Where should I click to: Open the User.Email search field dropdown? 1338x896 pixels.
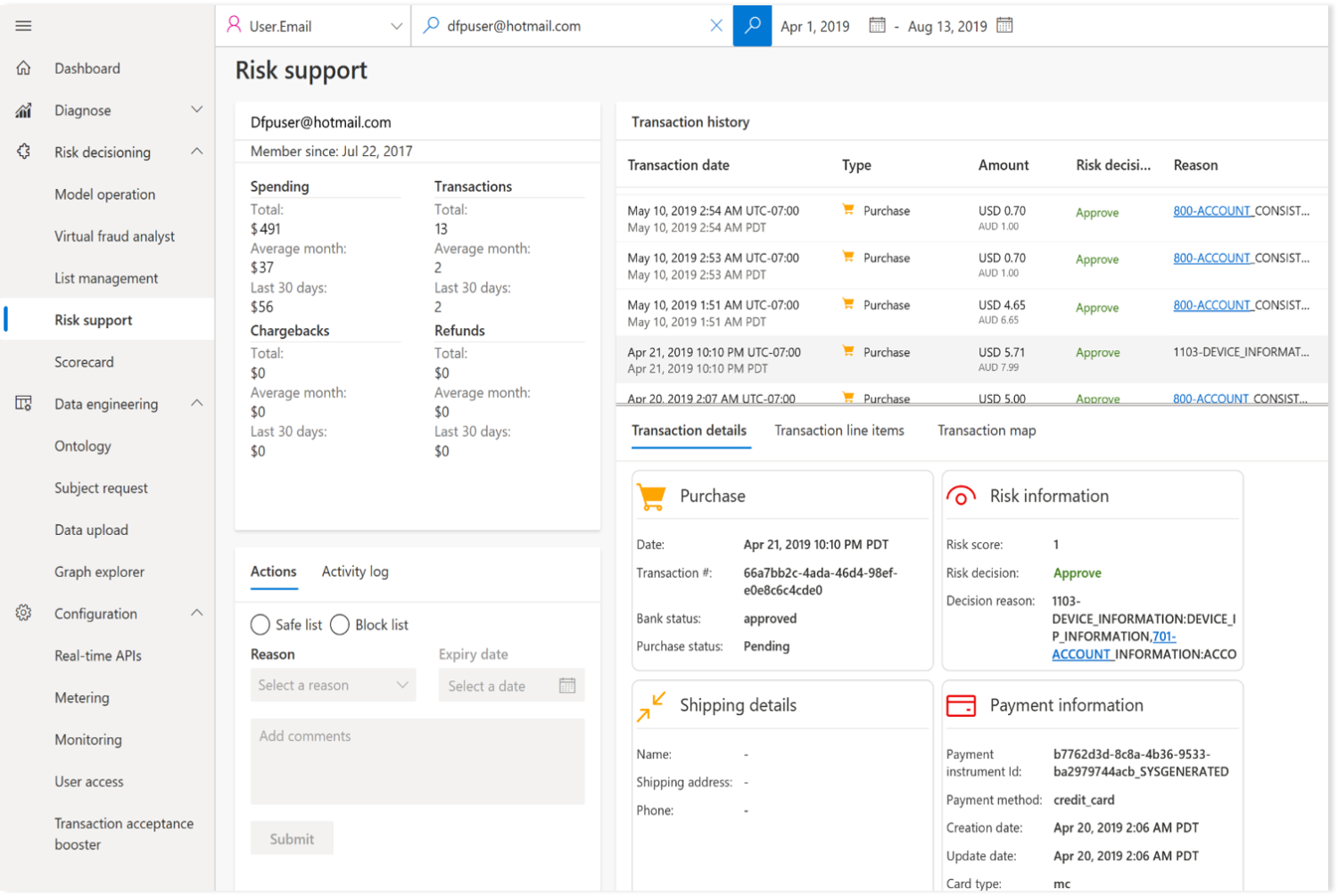click(398, 26)
